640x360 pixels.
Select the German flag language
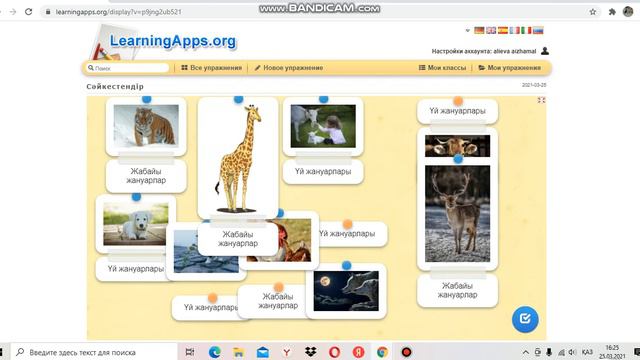point(479,30)
